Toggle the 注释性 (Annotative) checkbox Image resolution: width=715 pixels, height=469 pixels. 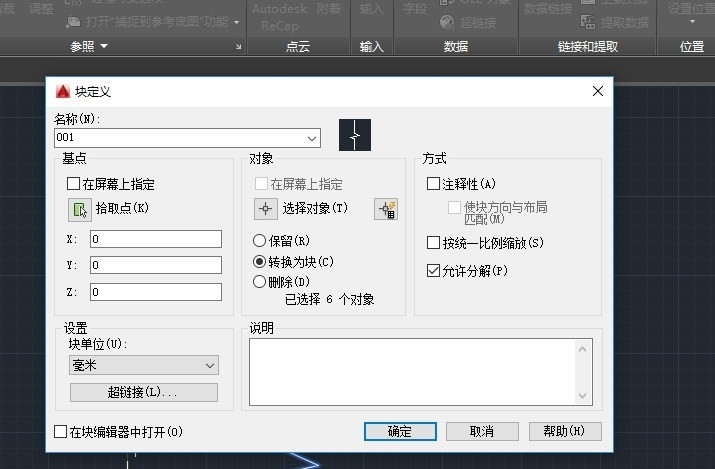[433, 184]
